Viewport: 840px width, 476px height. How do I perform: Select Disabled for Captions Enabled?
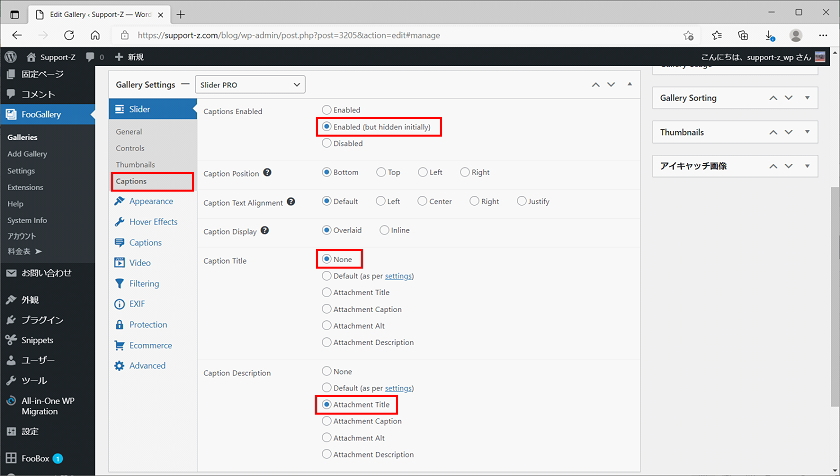pyautogui.click(x=326, y=144)
